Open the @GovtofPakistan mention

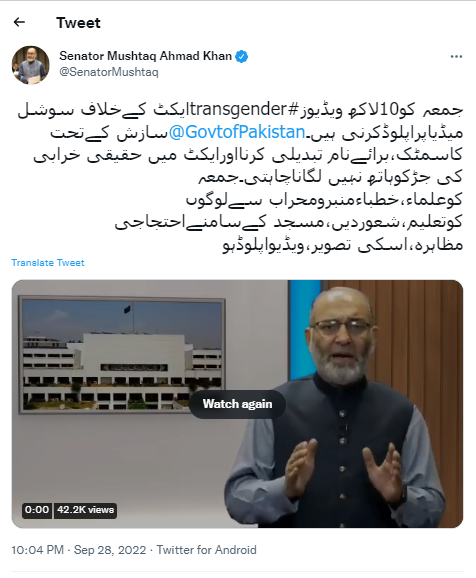coord(237,132)
